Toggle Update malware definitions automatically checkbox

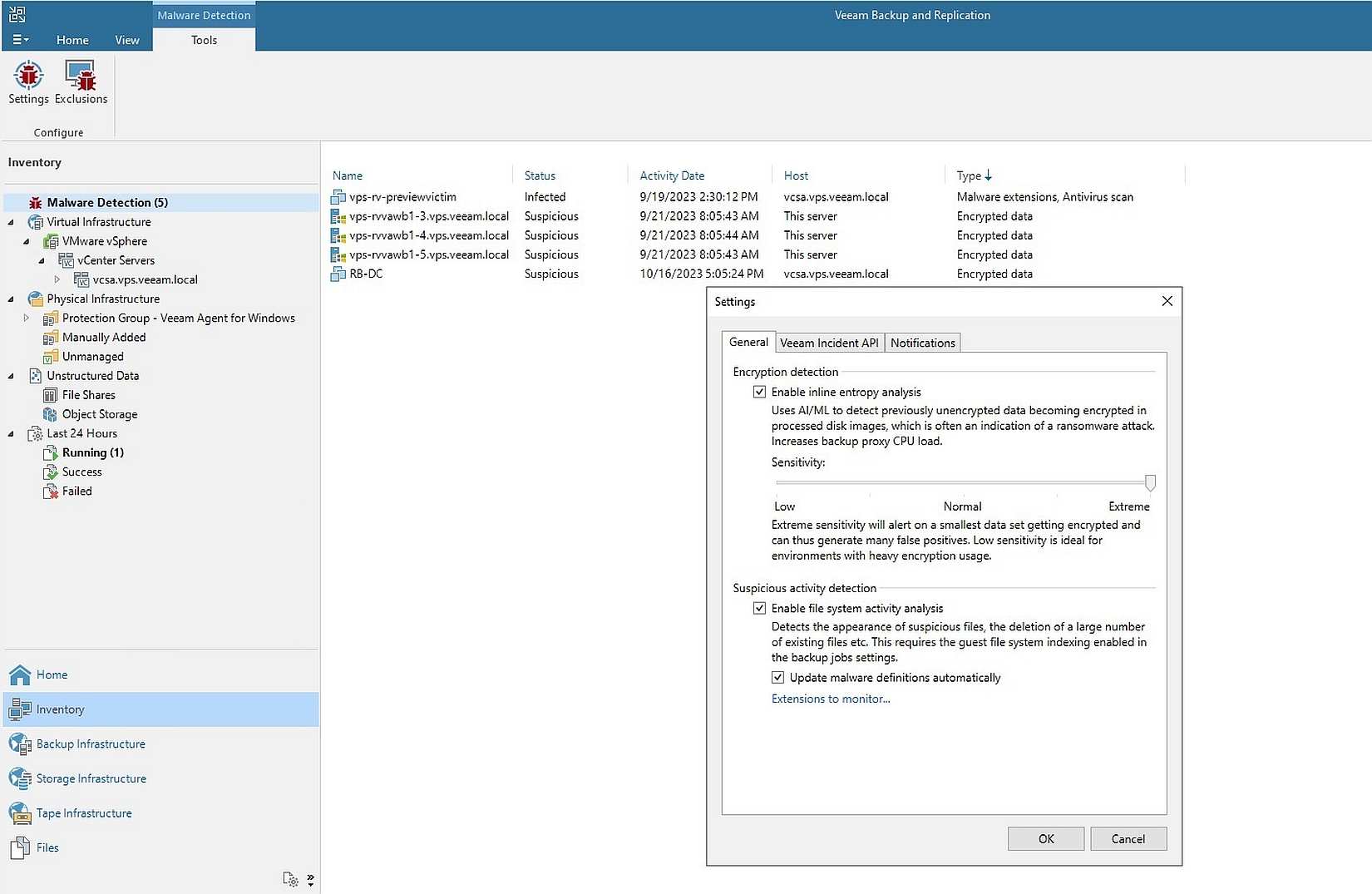777,678
